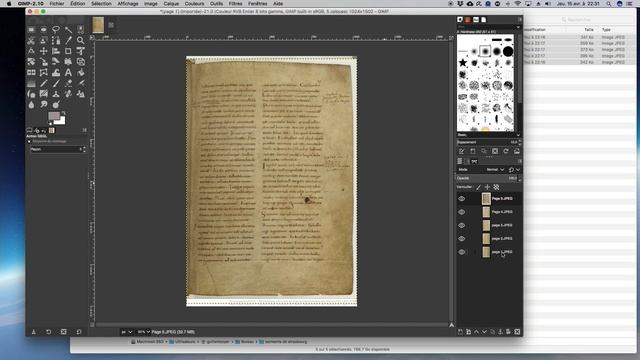Select the Bucket Fill tool

[x=81, y=73]
